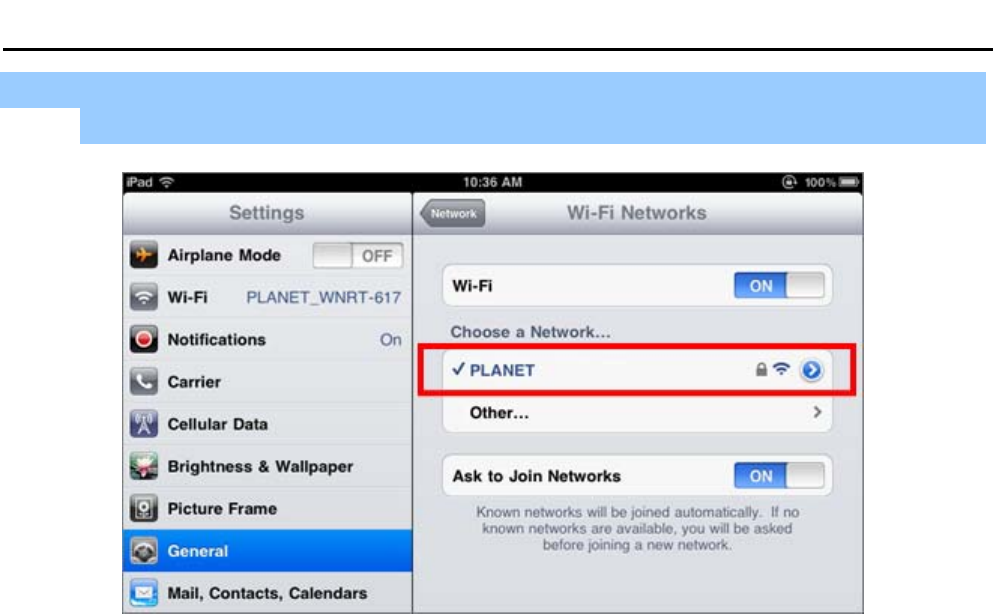Open Cellular Data antenna icon

tap(144, 424)
